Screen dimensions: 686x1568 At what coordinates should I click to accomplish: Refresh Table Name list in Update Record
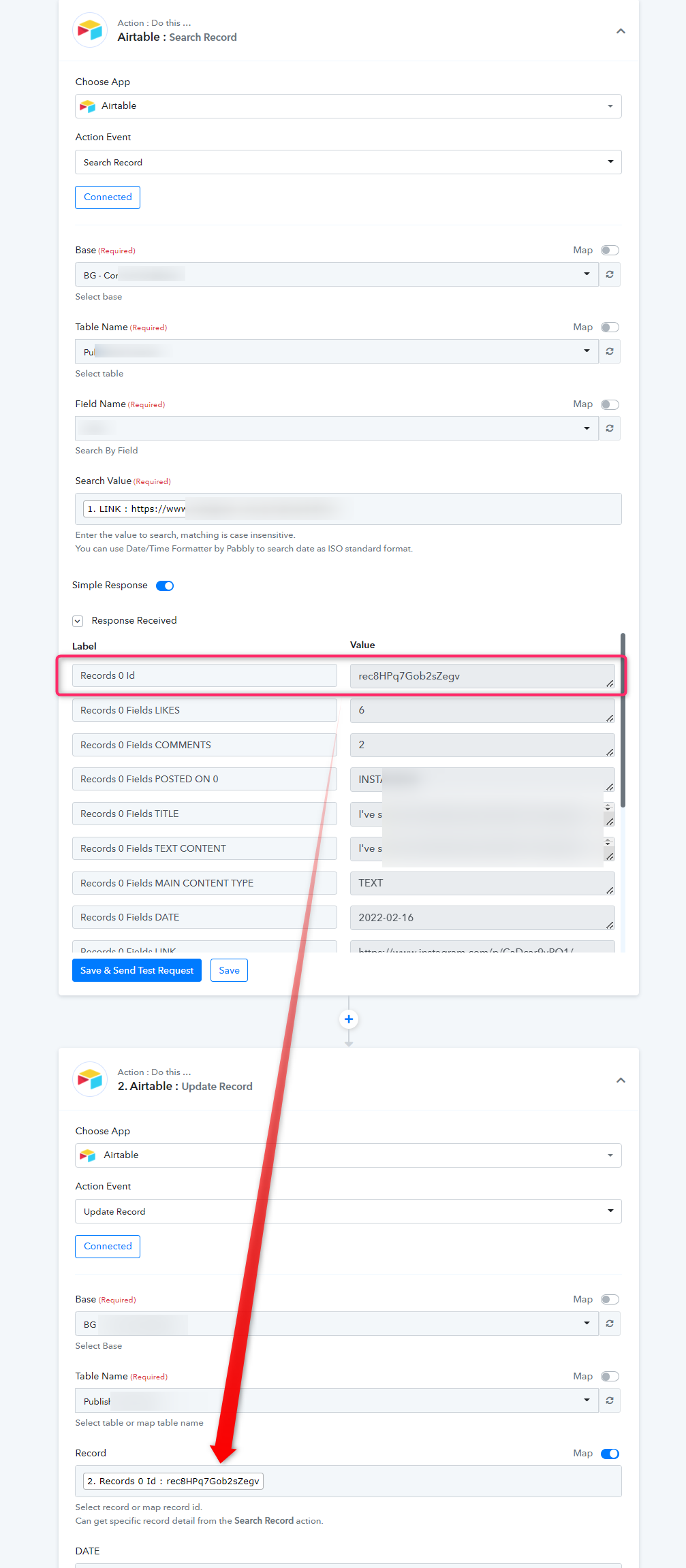click(610, 1401)
